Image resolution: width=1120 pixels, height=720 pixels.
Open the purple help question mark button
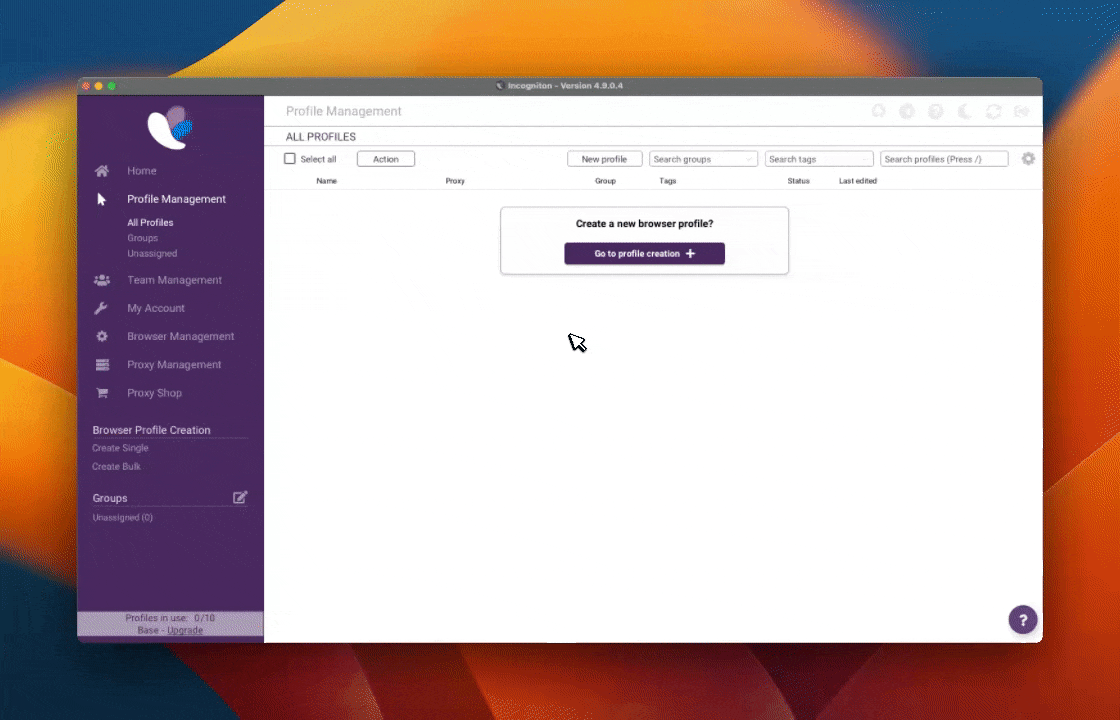(1022, 620)
